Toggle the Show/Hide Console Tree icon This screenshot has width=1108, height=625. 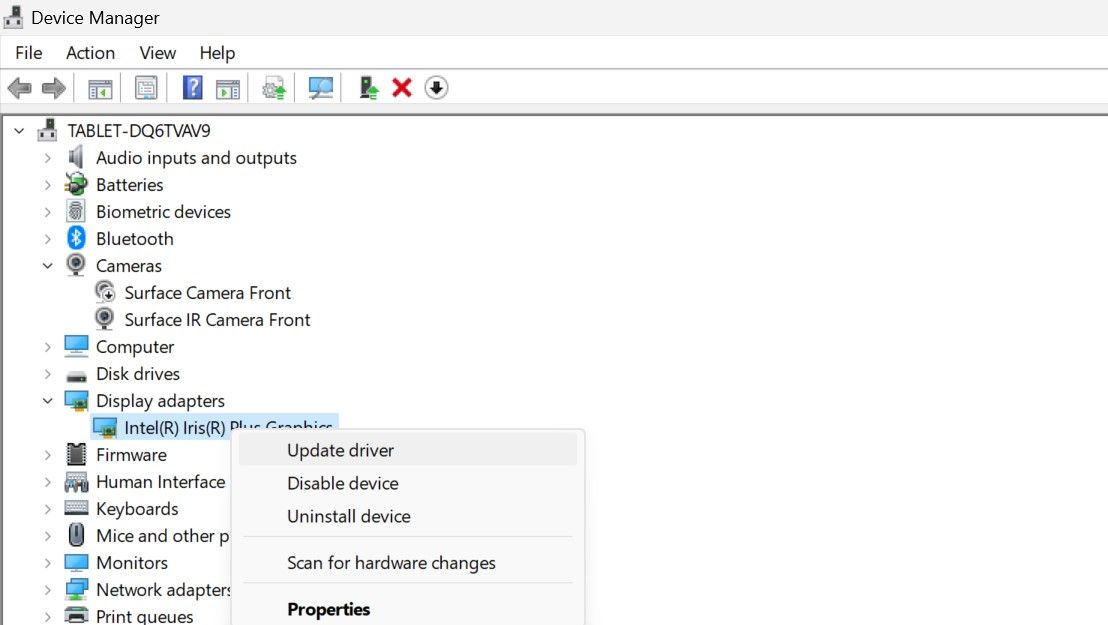(x=98, y=87)
